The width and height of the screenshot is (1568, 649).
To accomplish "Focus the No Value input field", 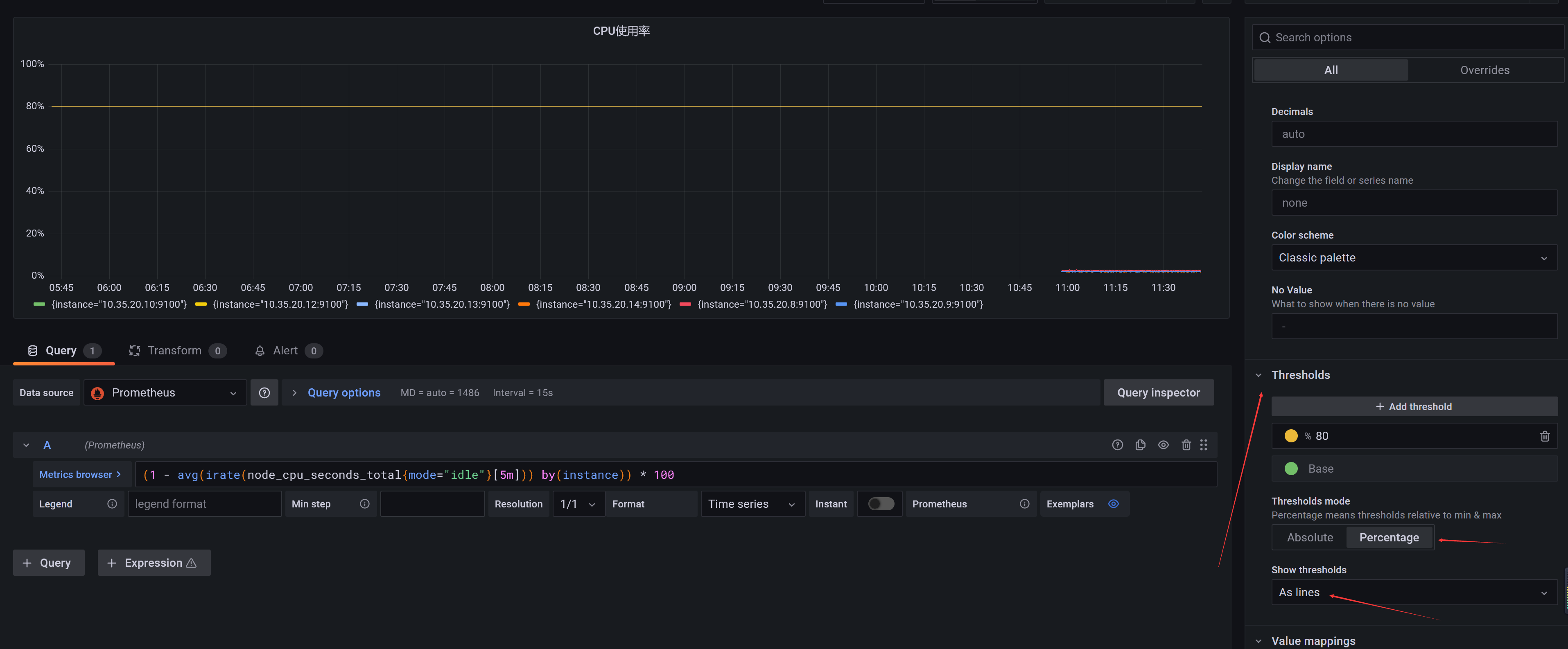I will point(1414,326).
